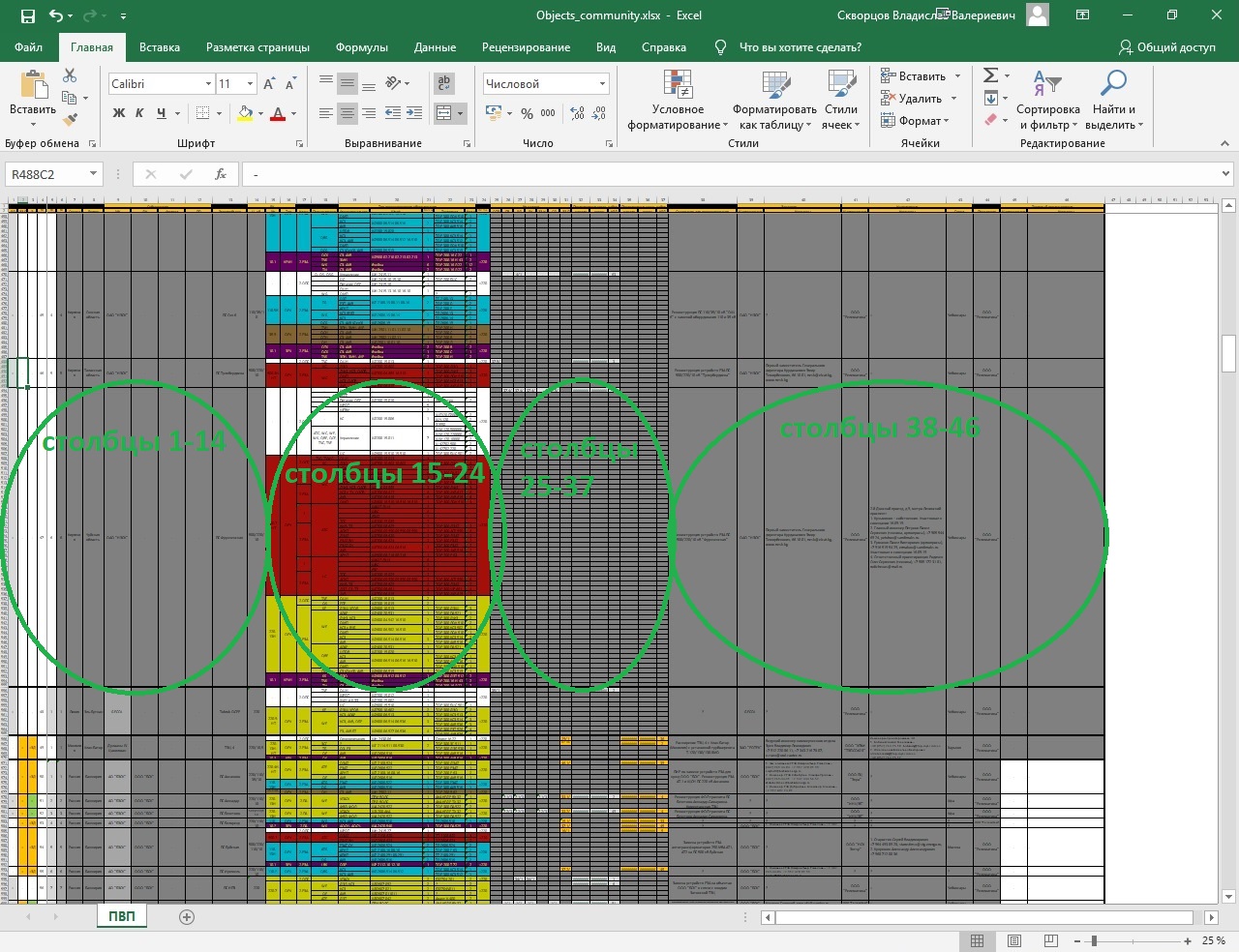Increase font size with enlarged A

pos(269,84)
